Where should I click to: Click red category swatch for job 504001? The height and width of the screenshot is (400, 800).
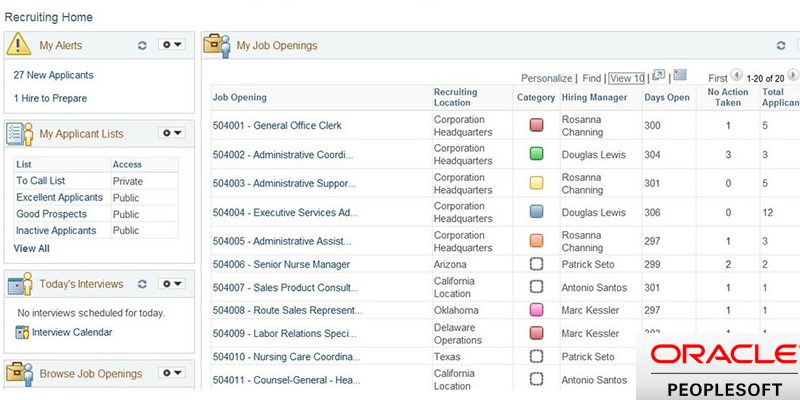tap(536, 125)
